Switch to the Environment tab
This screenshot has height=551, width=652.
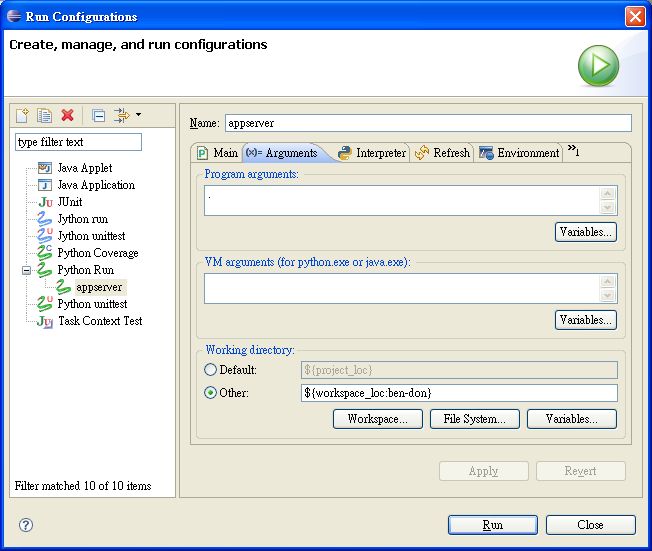click(x=519, y=153)
